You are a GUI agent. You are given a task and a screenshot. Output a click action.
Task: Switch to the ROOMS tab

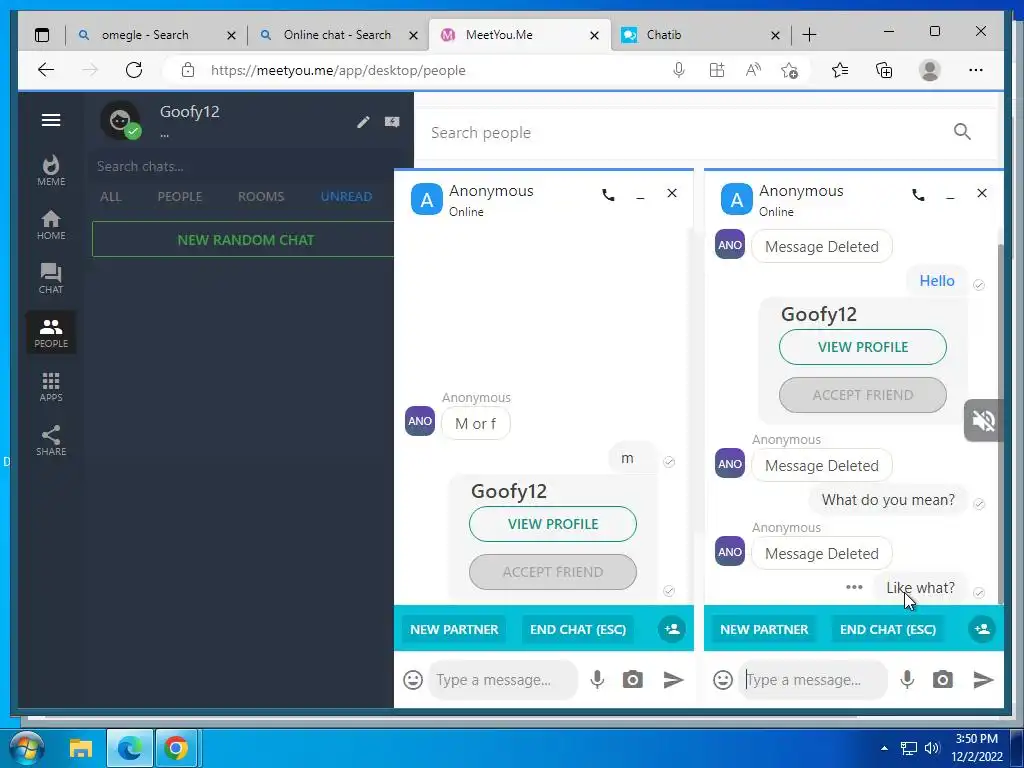pos(261,197)
